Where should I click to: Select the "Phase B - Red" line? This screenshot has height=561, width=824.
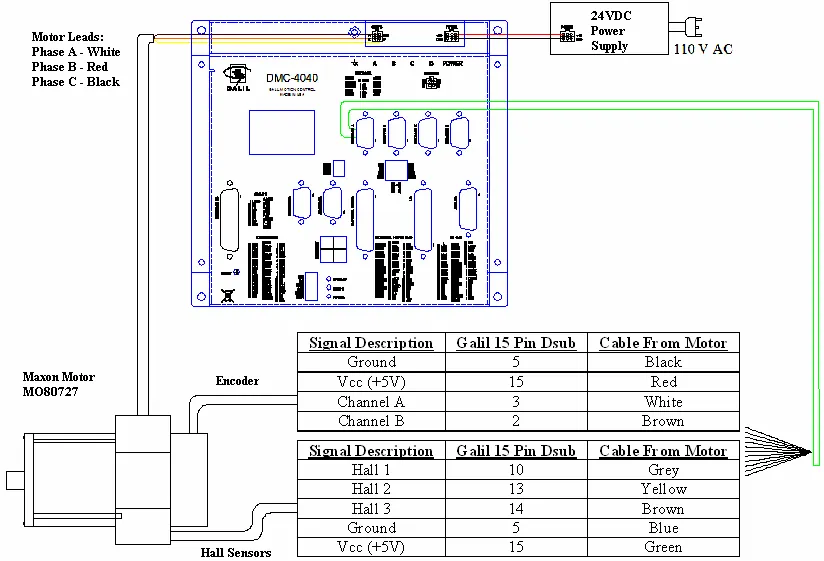pos(69,67)
